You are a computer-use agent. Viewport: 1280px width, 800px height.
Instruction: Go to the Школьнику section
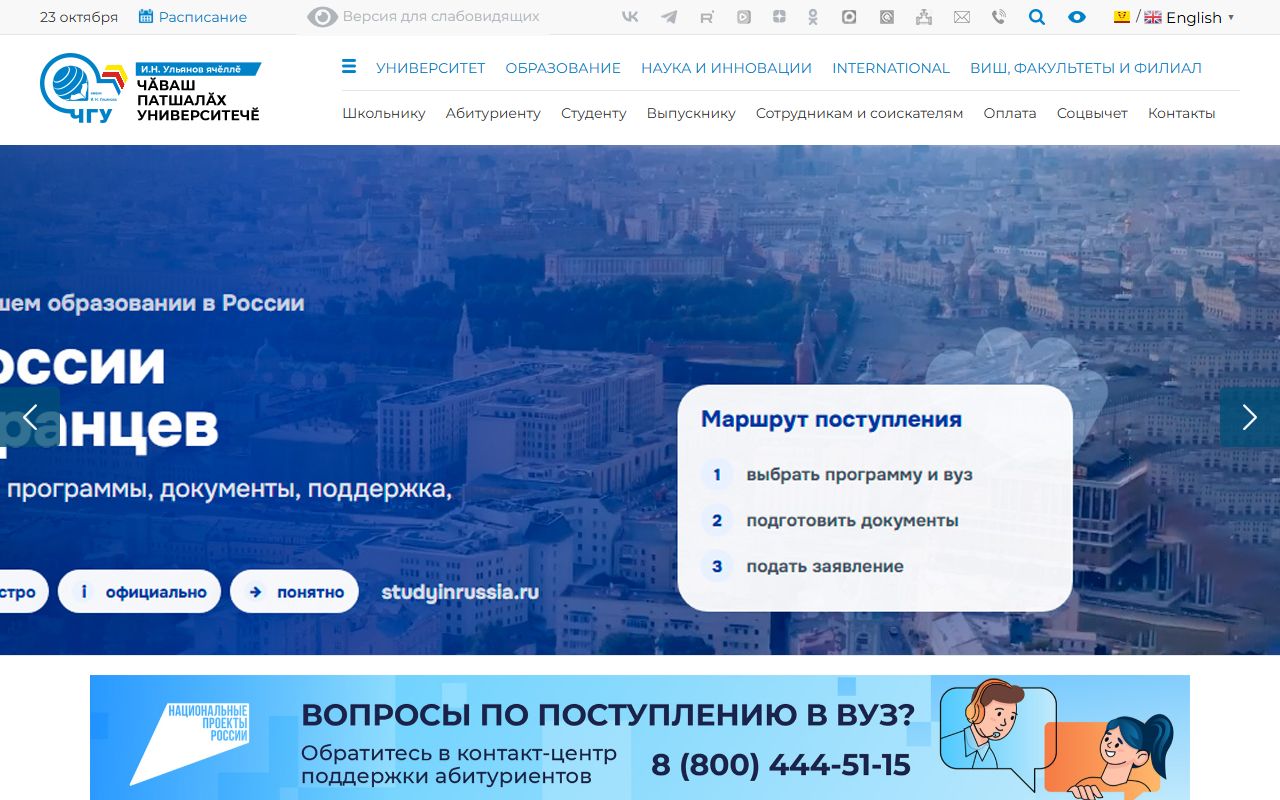(x=384, y=113)
